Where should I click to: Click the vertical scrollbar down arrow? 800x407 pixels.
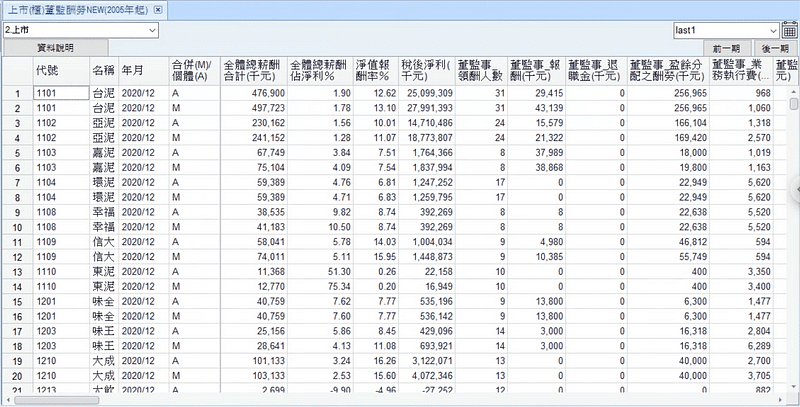click(x=794, y=386)
